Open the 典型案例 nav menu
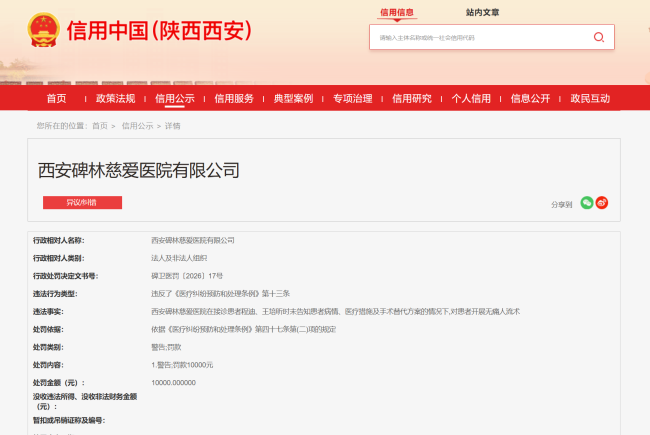This screenshot has height=435, width=650. [293, 98]
